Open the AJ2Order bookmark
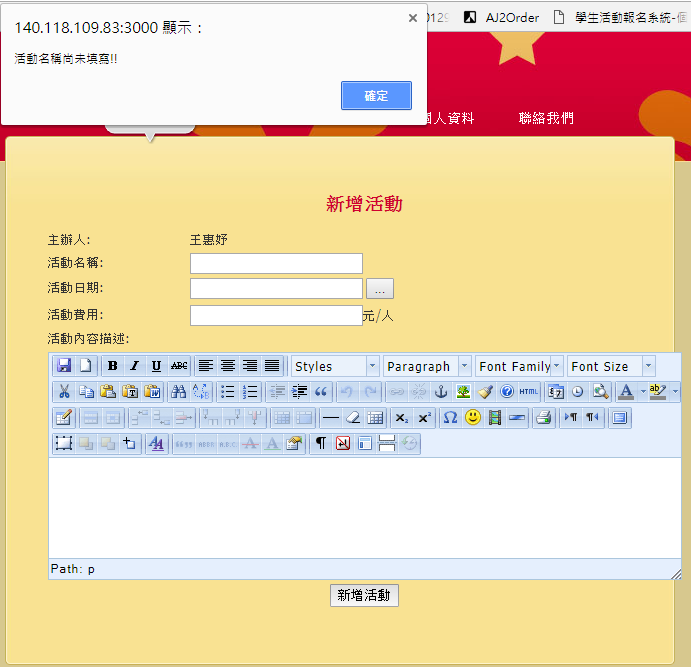Image resolution: width=691 pixels, height=667 pixels. (502, 18)
